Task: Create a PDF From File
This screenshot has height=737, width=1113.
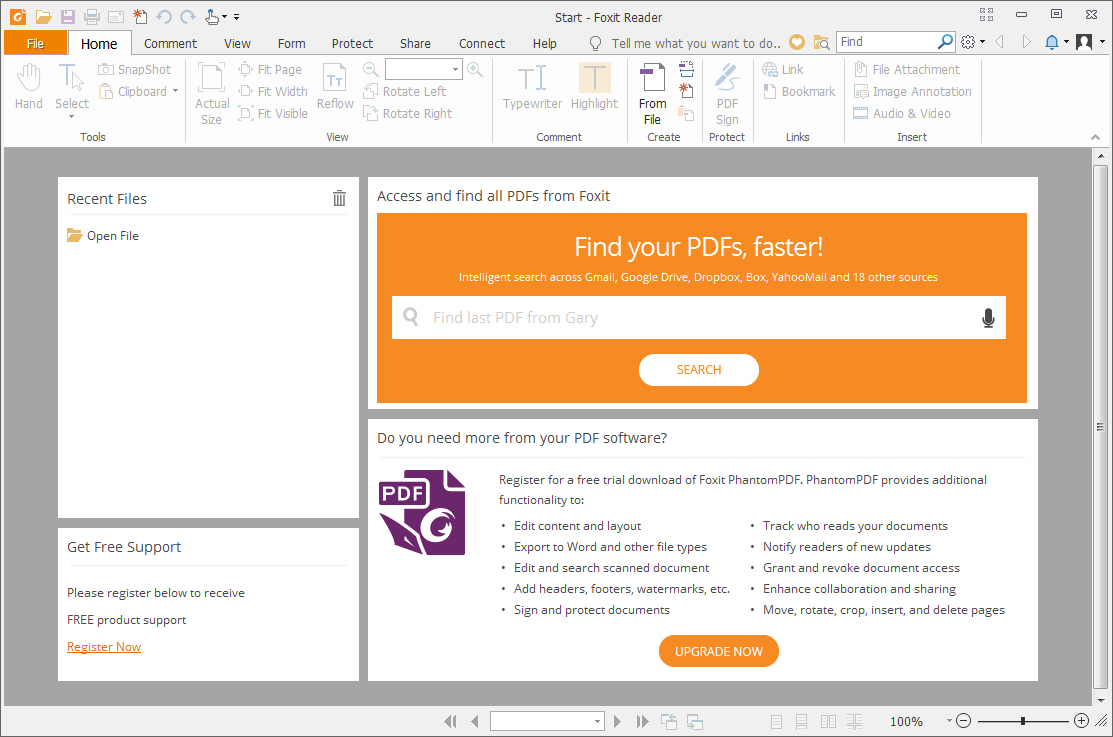Action: (x=652, y=95)
